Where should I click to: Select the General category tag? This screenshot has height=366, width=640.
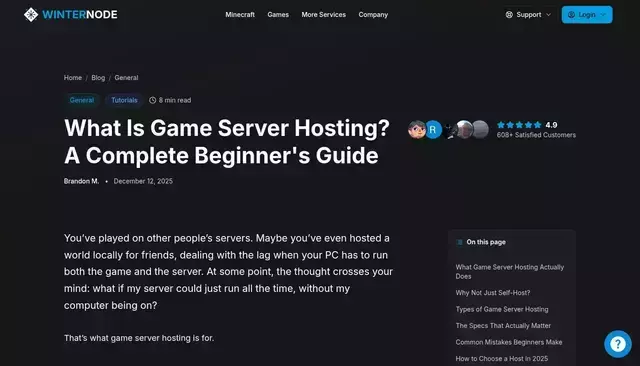tap(82, 100)
